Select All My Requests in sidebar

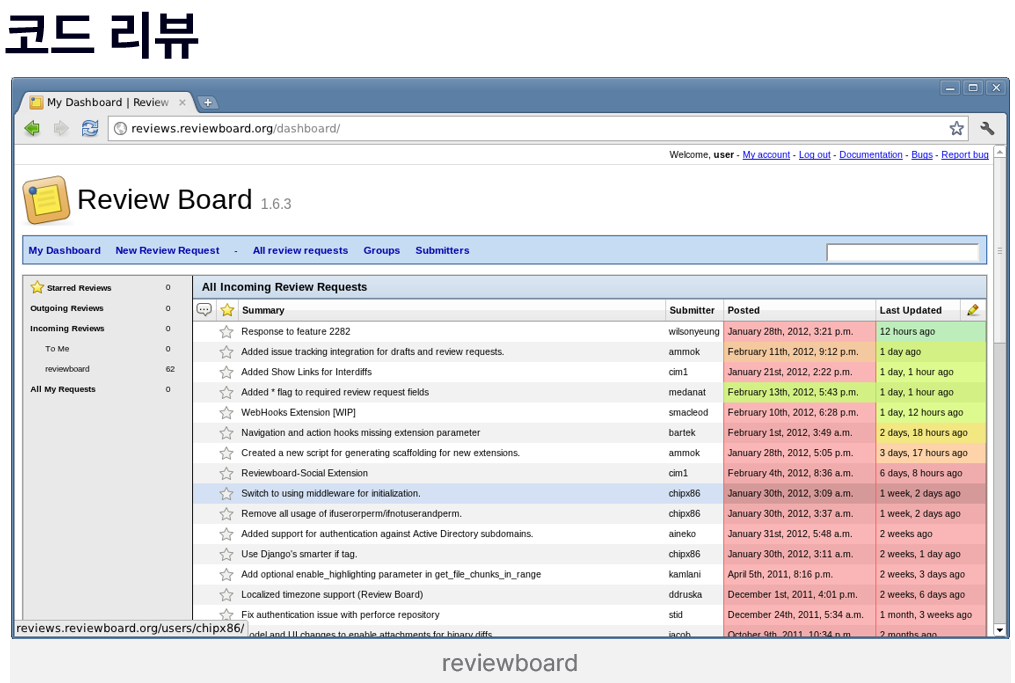63,389
